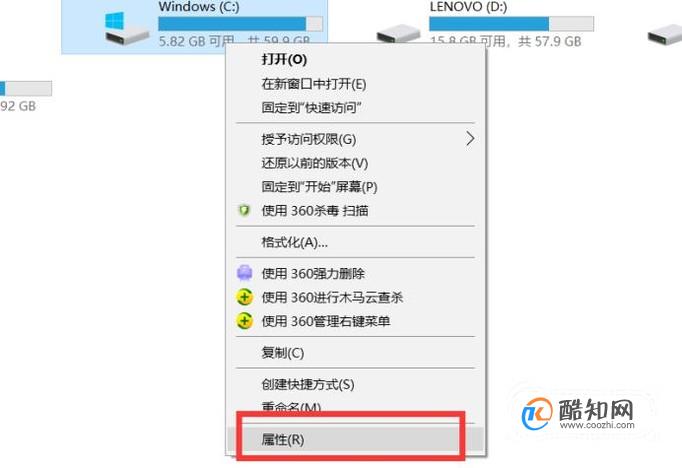
Task: Click the LENOVO (D:) storage usage bar
Action: click(x=511, y=23)
